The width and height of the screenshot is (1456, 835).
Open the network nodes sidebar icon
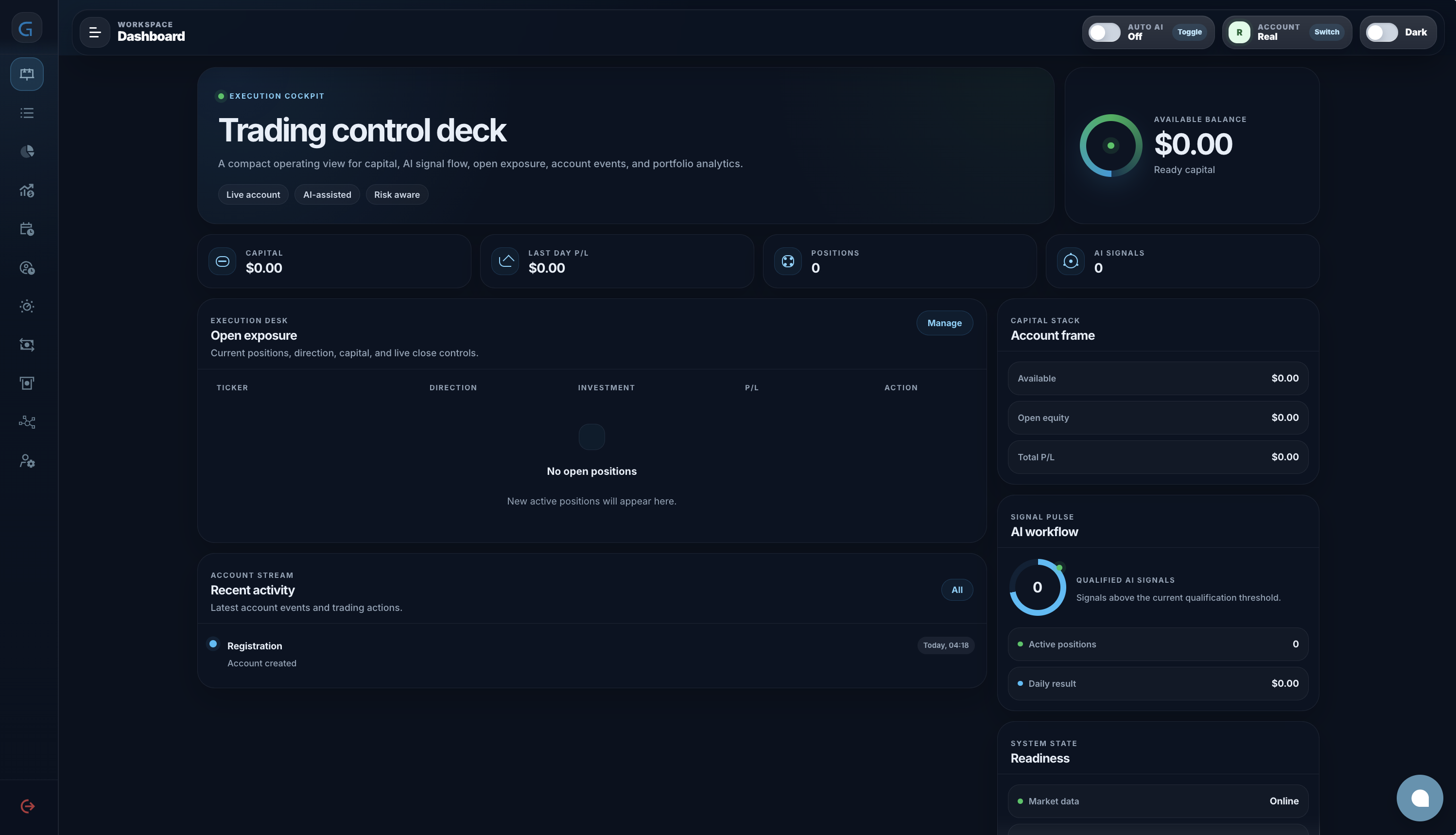(27, 422)
